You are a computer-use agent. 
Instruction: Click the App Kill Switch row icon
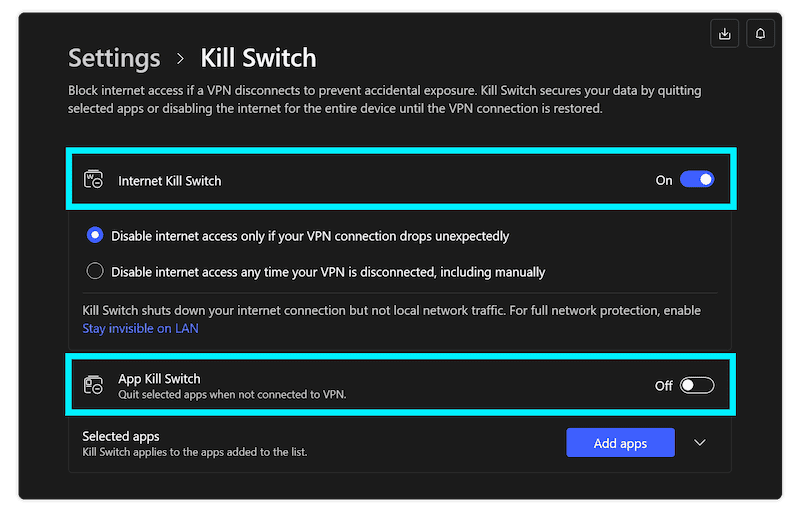[93, 385]
